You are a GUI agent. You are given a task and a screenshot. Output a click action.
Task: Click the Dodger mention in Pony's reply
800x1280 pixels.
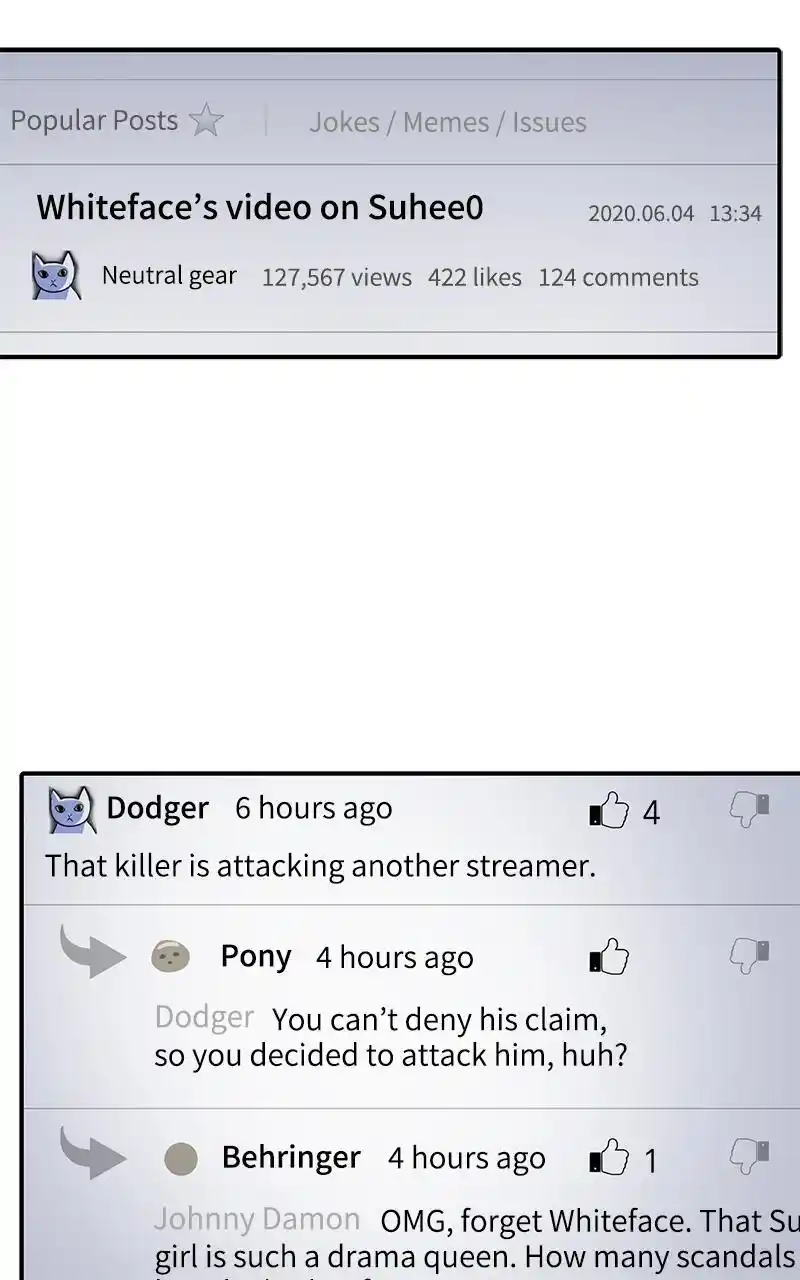pos(204,1017)
